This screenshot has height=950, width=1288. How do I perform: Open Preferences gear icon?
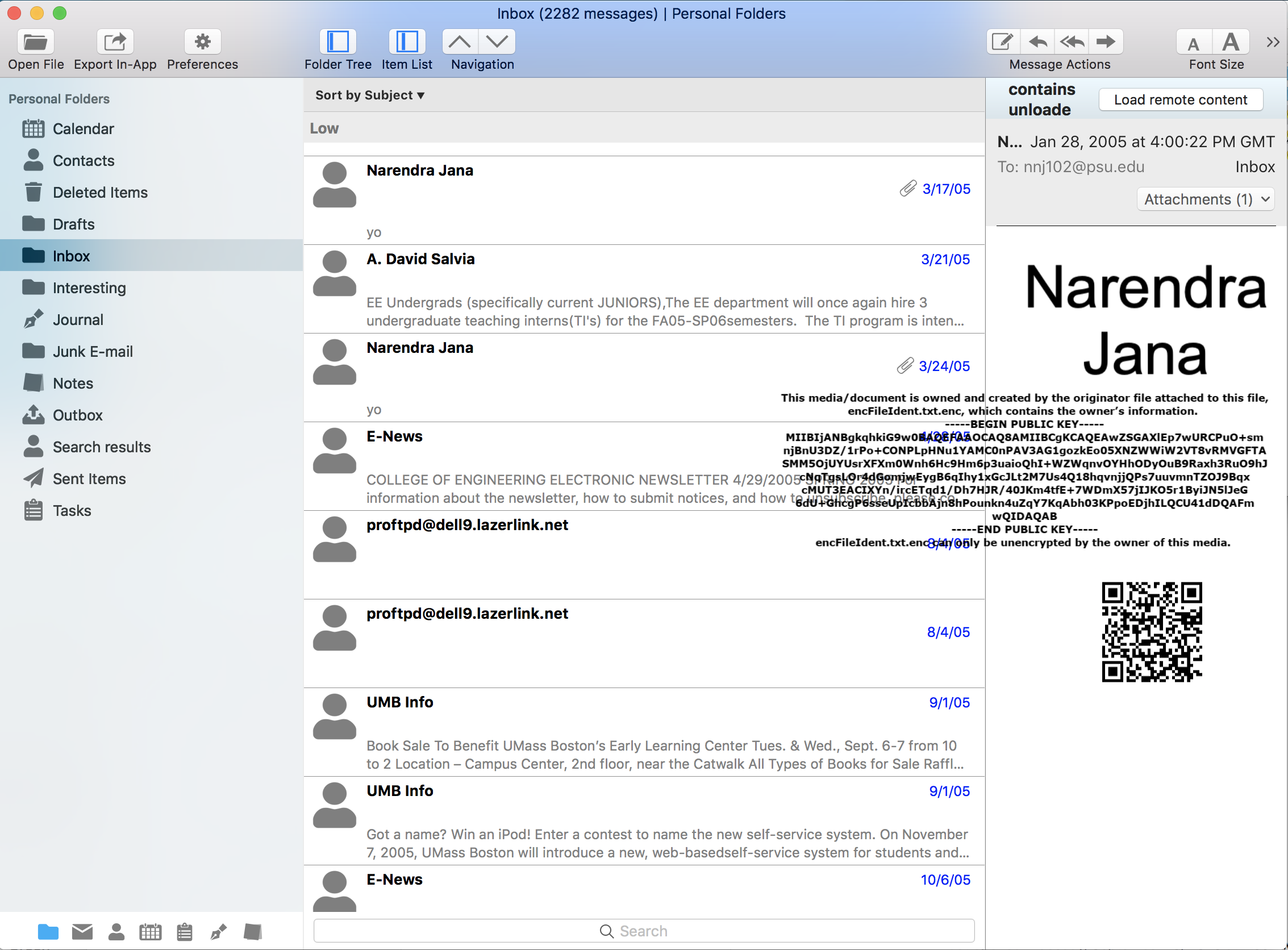pyautogui.click(x=202, y=42)
